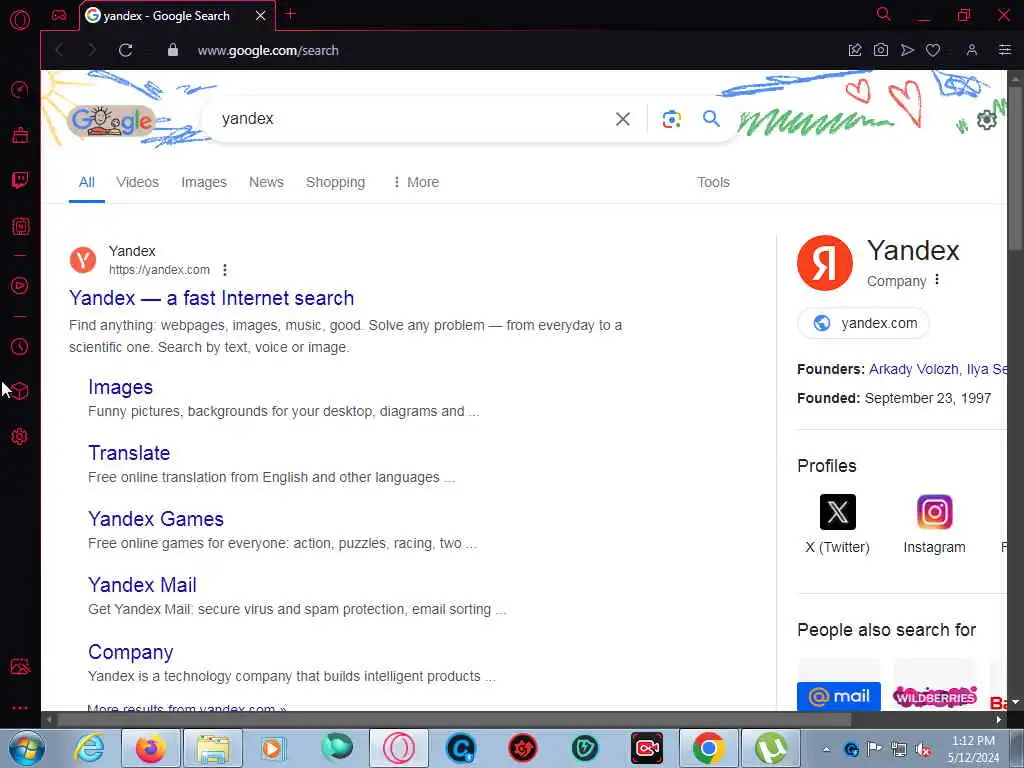Image resolution: width=1024 pixels, height=768 pixels.
Task: Open the Yandex Mail sitelink
Action: [142, 584]
